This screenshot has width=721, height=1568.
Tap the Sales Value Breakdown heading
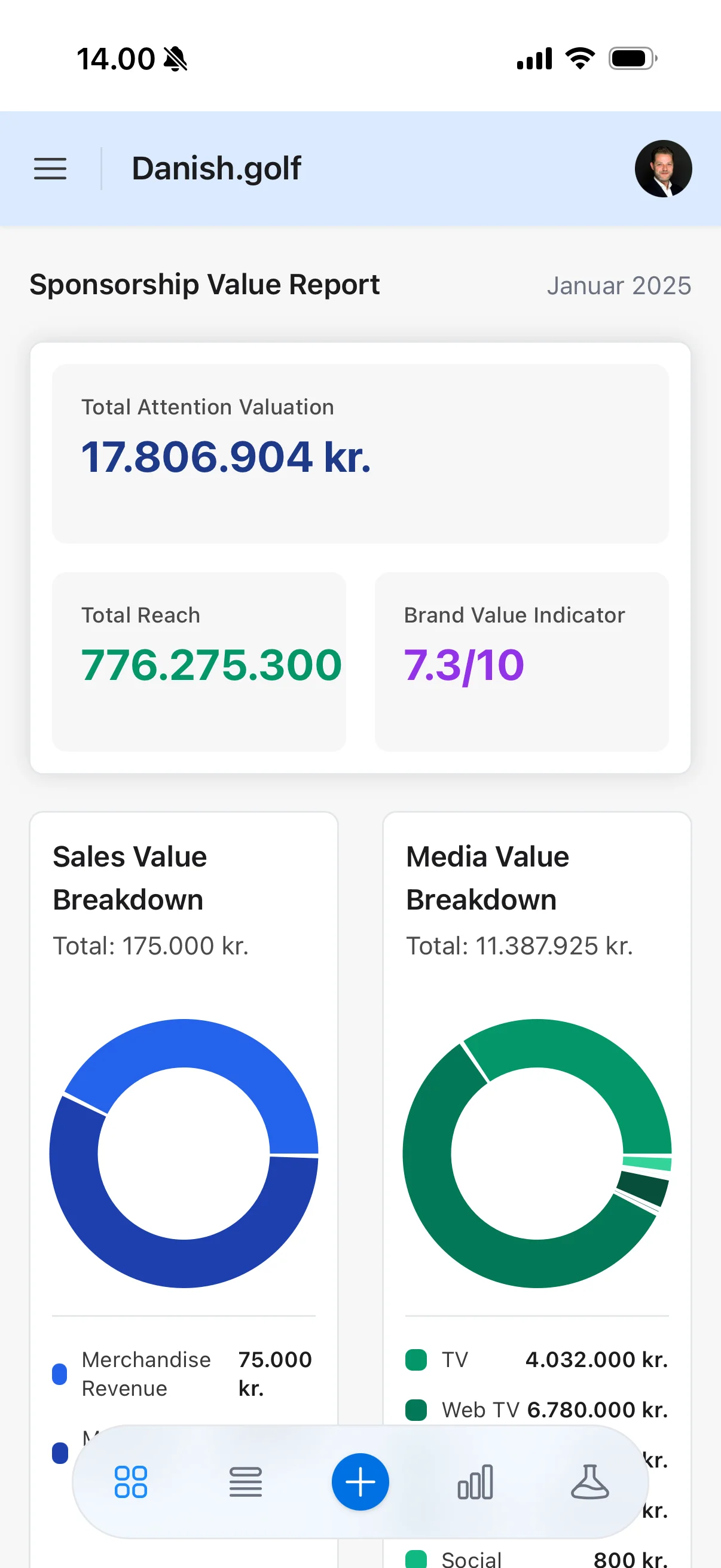click(x=130, y=878)
